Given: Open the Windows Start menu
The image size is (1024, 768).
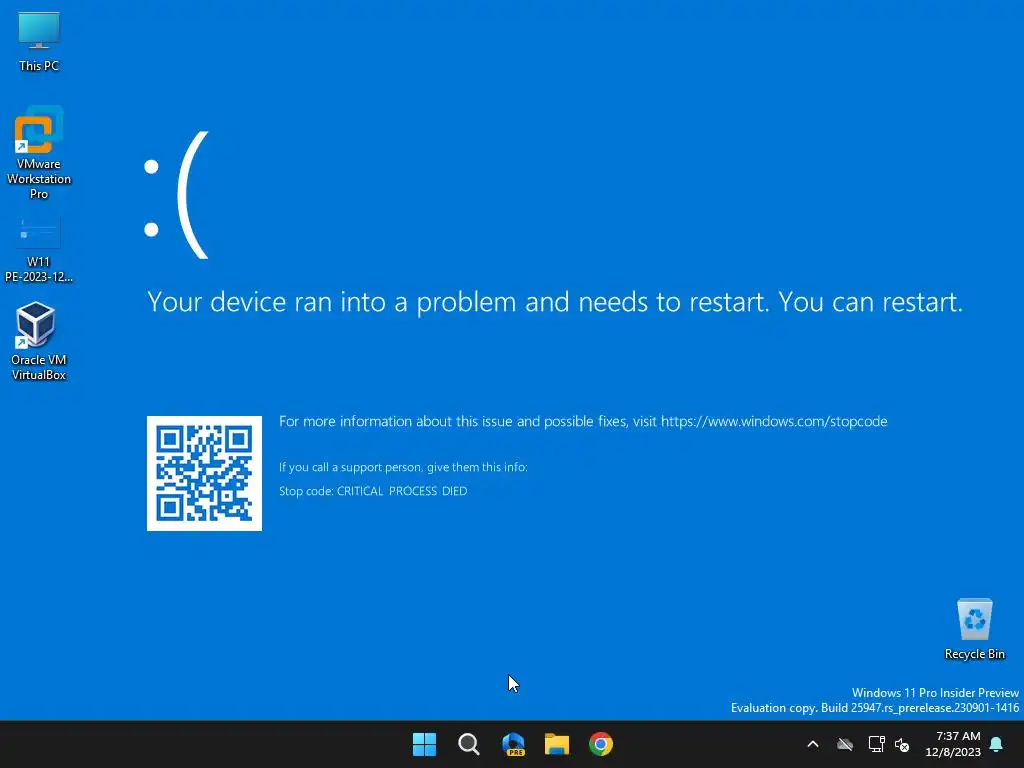Looking at the screenshot, I should coord(424,744).
